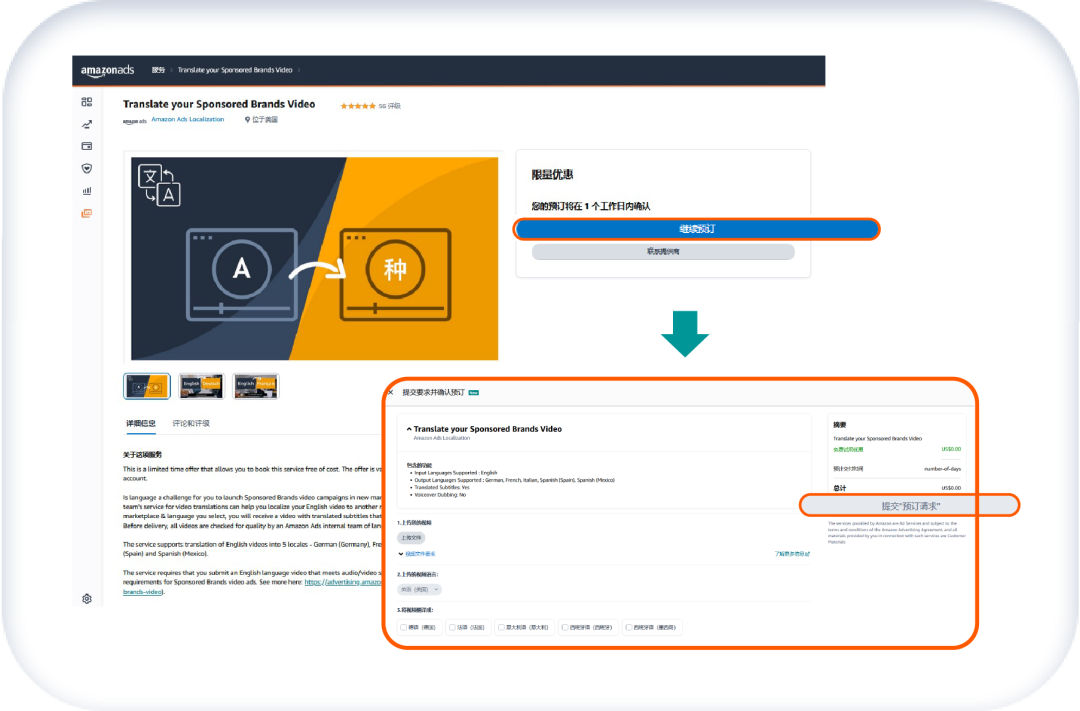Click the 位于美国 location text
This screenshot has height=711, width=1080.
click(x=264, y=120)
